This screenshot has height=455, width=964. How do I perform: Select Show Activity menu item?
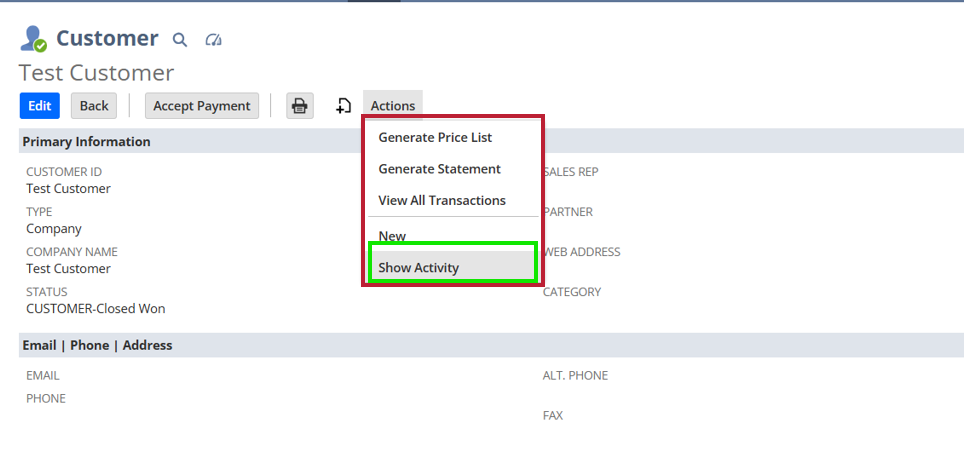click(418, 268)
